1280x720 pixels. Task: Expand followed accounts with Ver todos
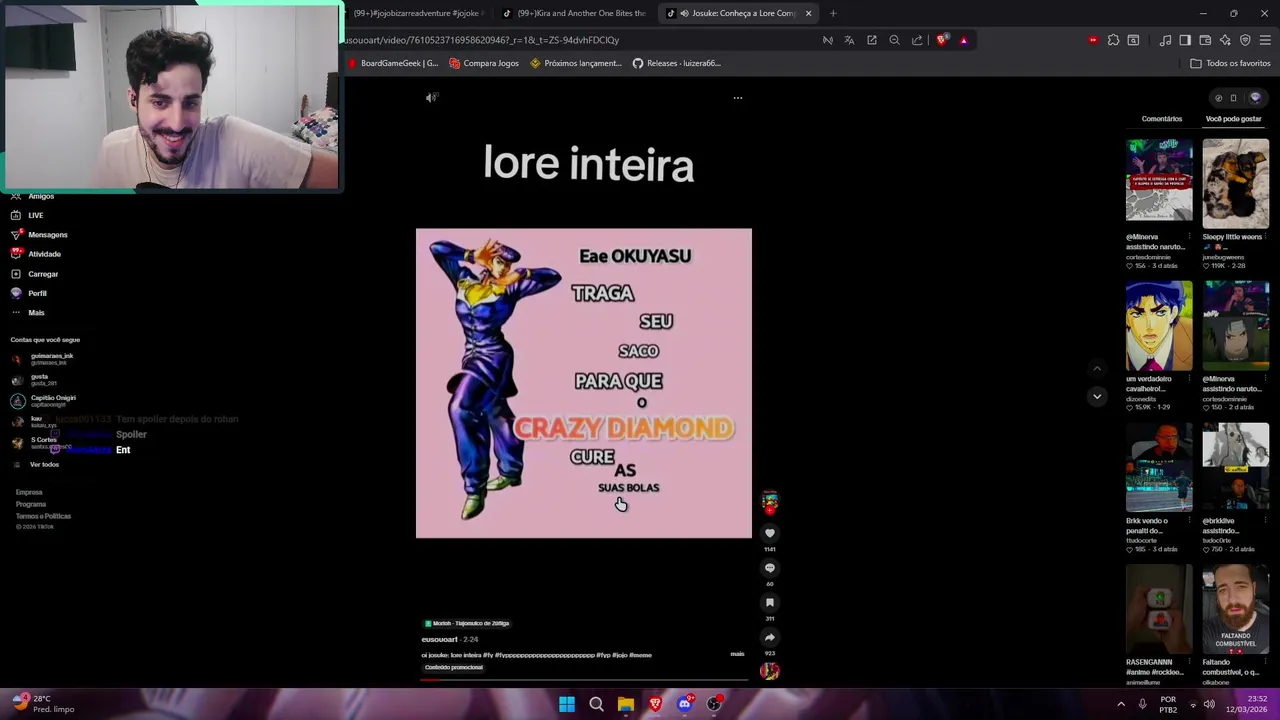tap(36, 465)
